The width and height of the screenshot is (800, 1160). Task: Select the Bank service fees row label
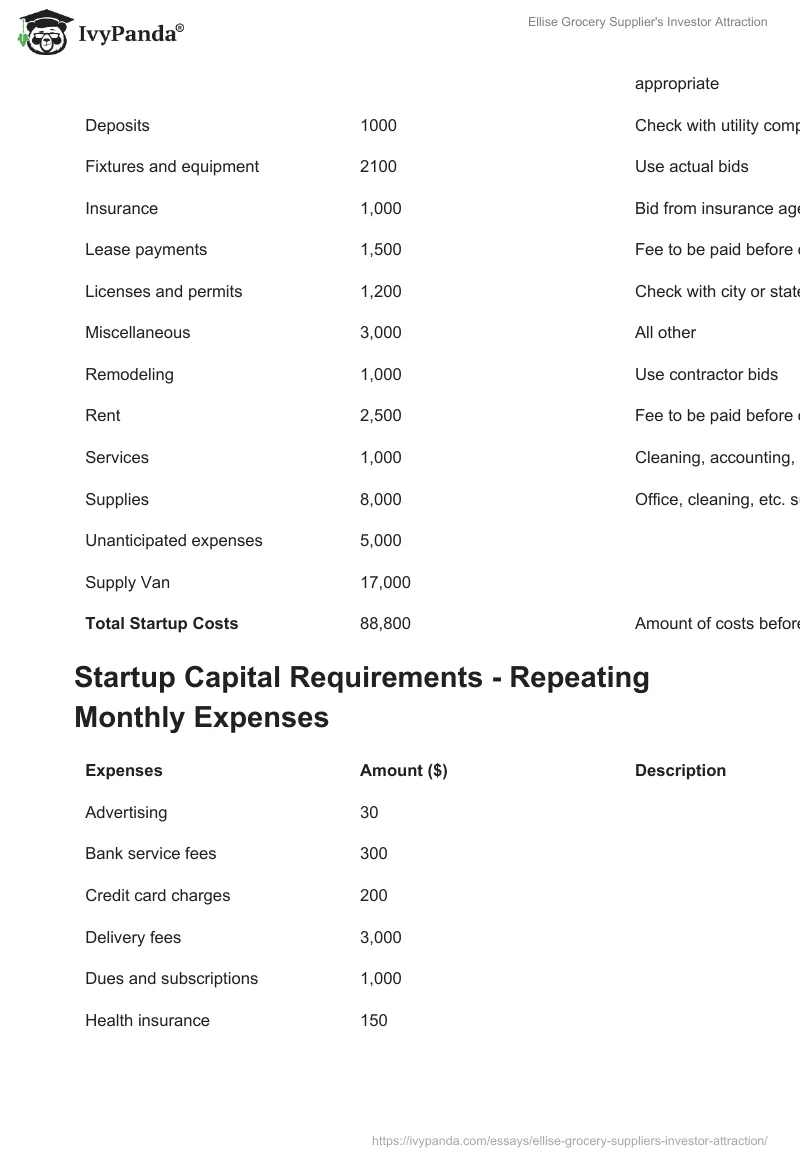pos(151,853)
